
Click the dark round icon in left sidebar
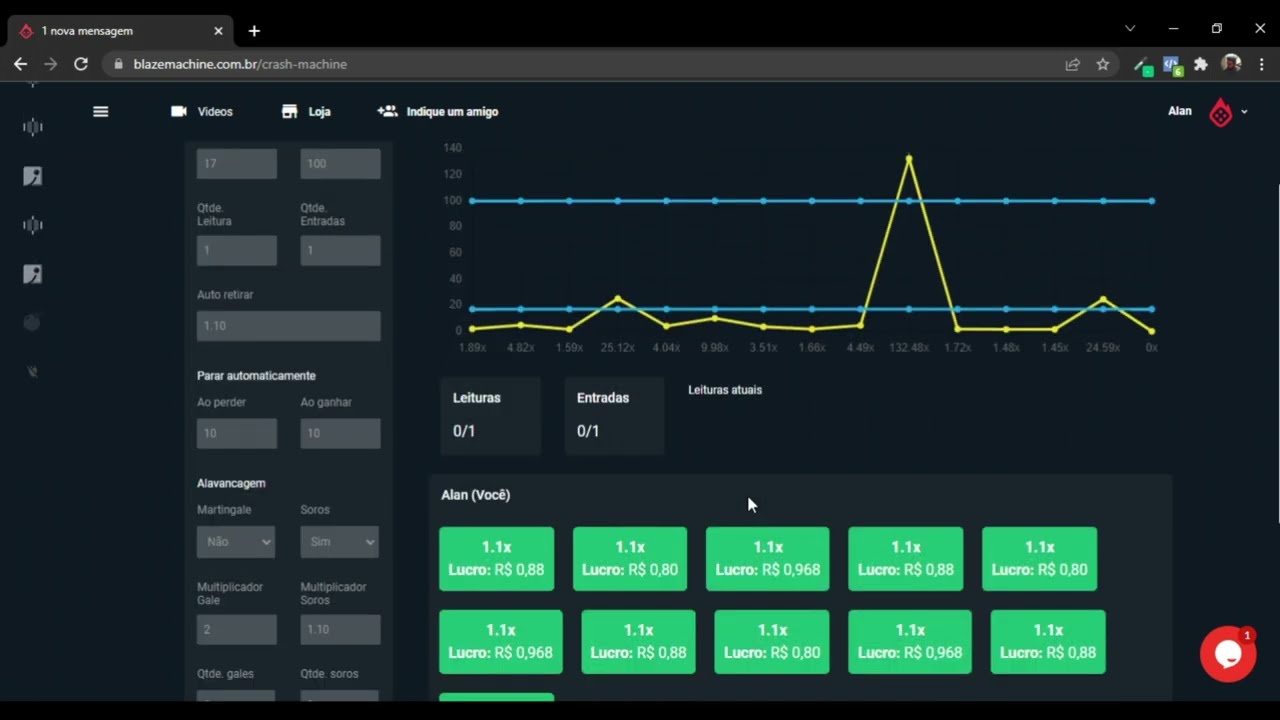32,322
